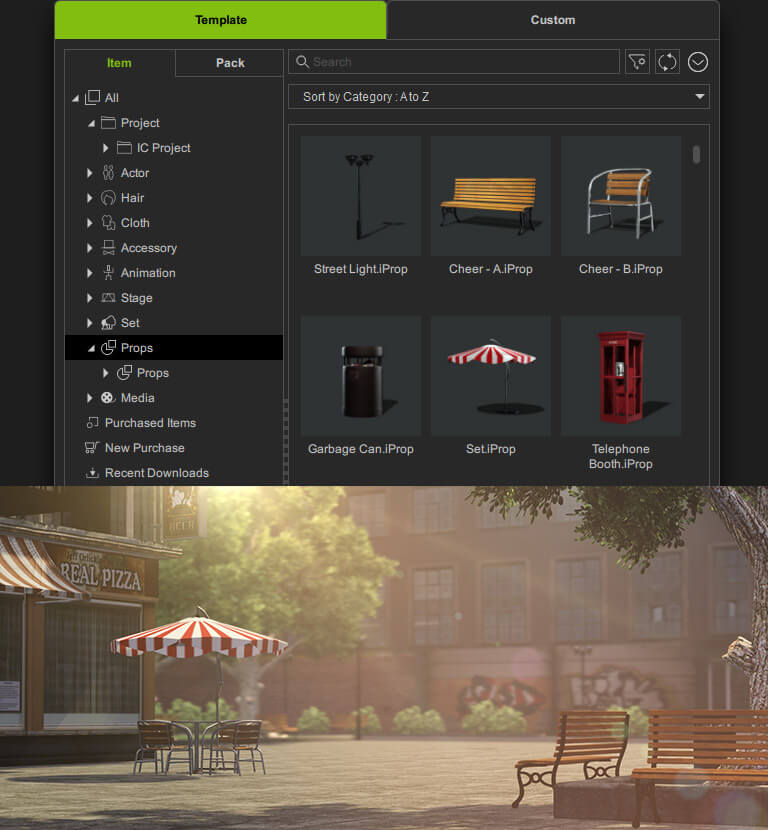Click the highlighted Props shapes icon
The width and height of the screenshot is (768, 830).
tap(109, 348)
